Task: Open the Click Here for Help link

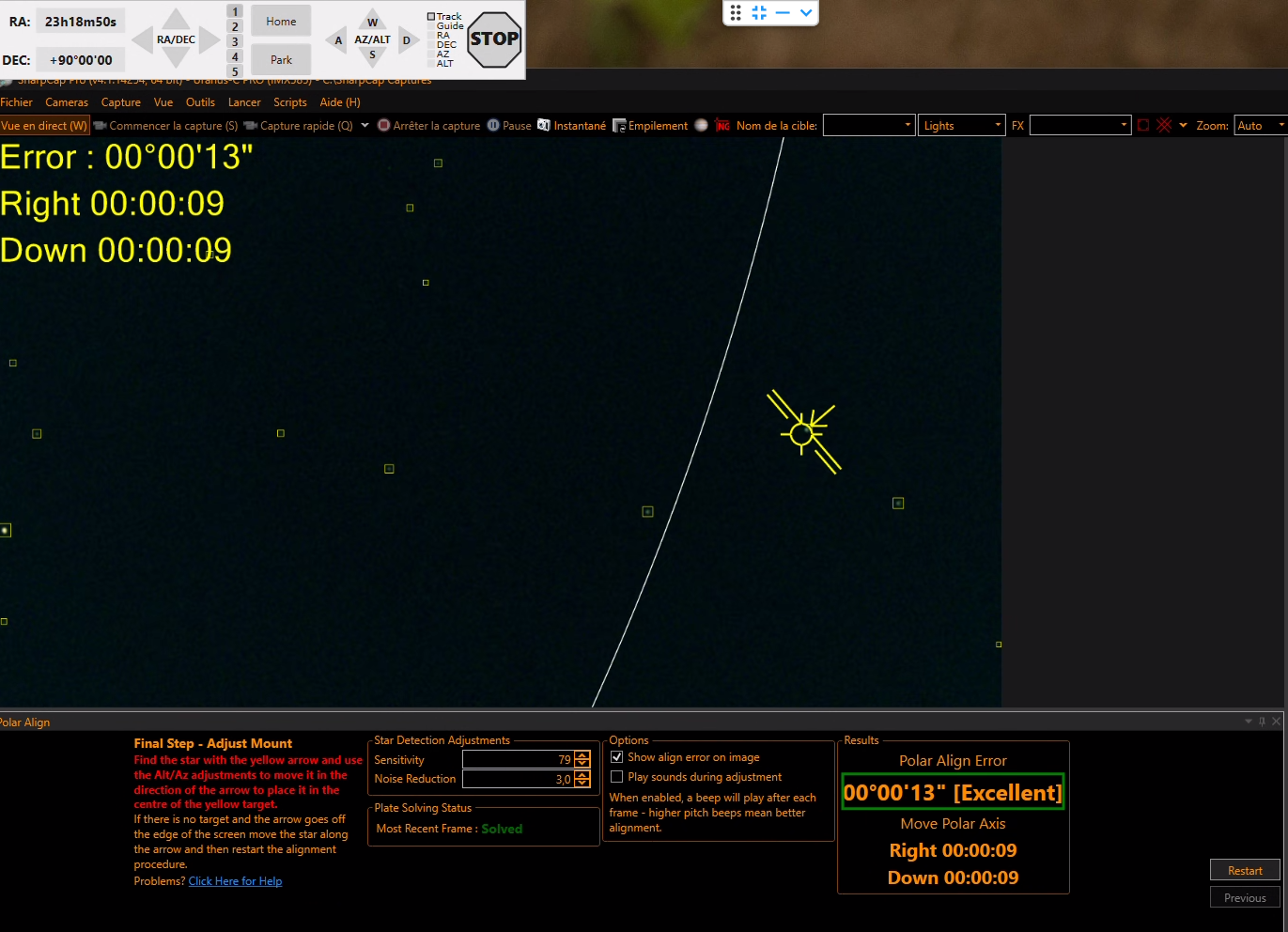Action: (x=235, y=881)
